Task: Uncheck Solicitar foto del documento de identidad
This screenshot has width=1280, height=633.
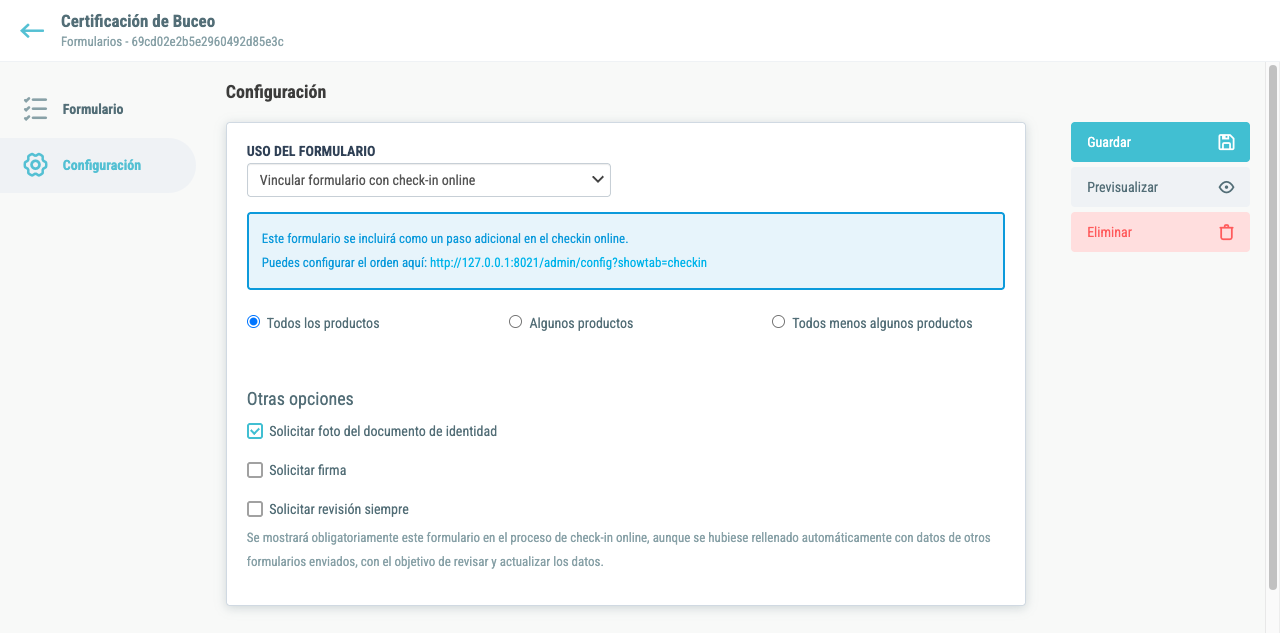Action: point(255,431)
